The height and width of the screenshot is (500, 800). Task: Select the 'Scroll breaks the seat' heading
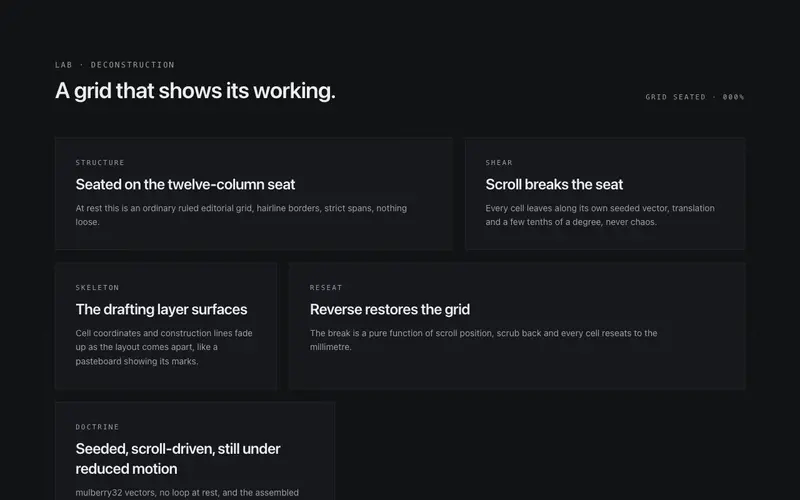point(554,184)
